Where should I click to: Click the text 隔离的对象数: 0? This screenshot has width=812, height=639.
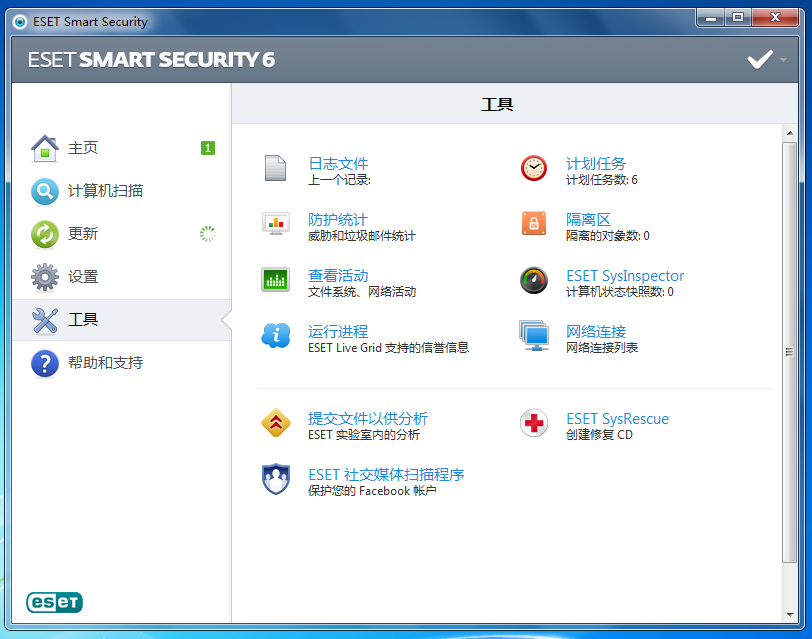point(607,236)
